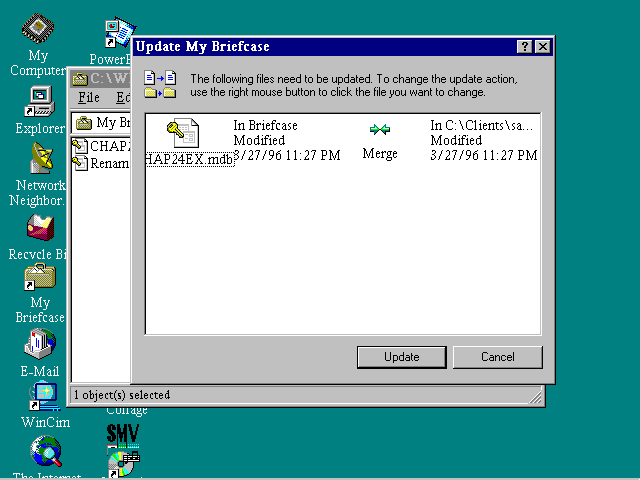This screenshot has height=480, width=640.
Task: Click the question mark help button
Action: (524, 47)
